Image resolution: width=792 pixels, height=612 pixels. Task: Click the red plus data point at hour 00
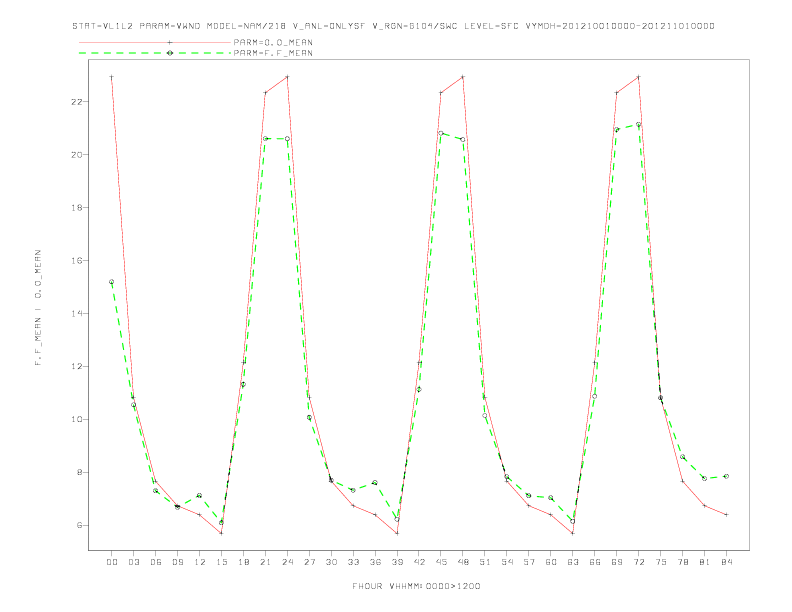[x=112, y=77]
